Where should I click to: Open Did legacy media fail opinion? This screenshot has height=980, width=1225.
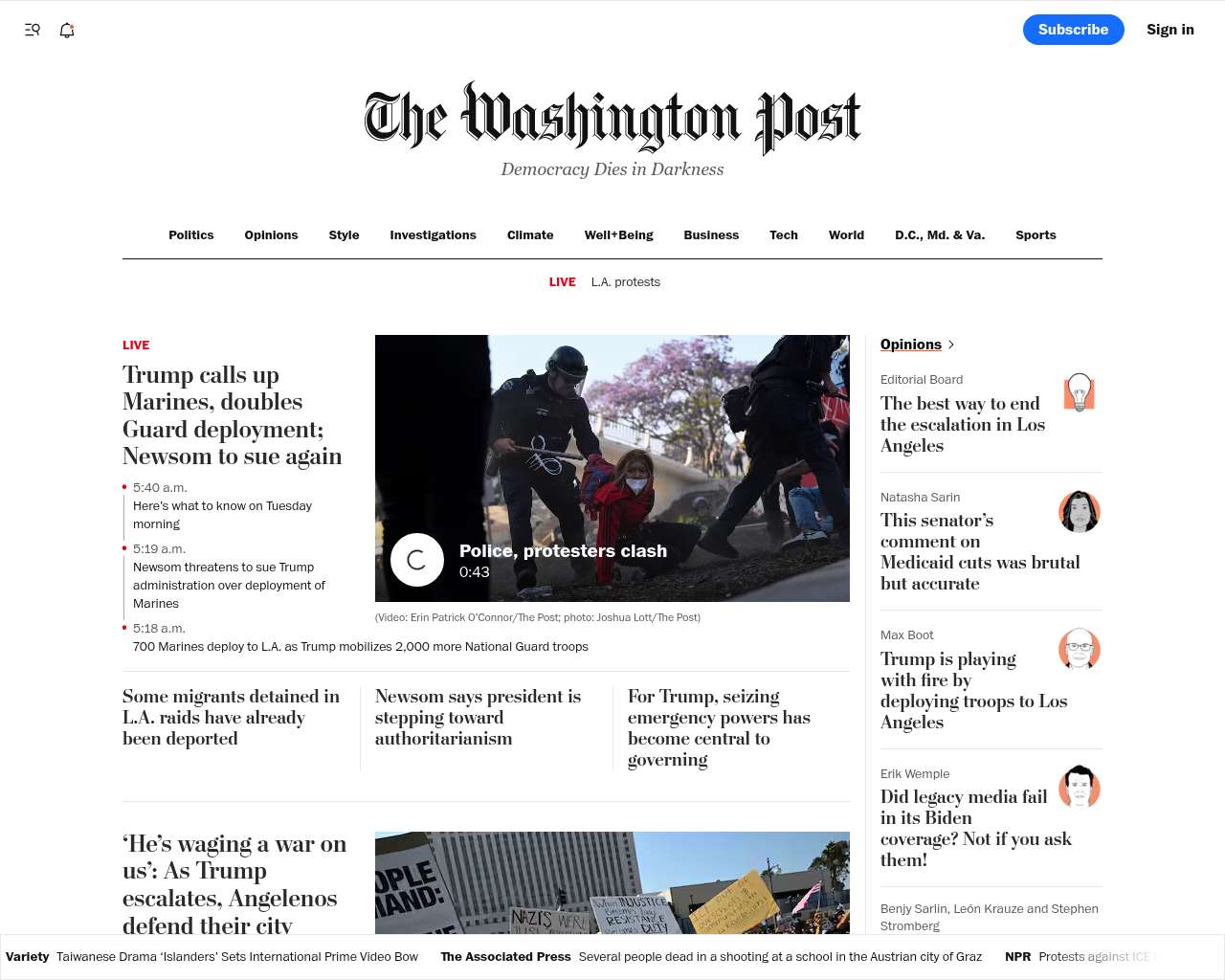(x=975, y=829)
